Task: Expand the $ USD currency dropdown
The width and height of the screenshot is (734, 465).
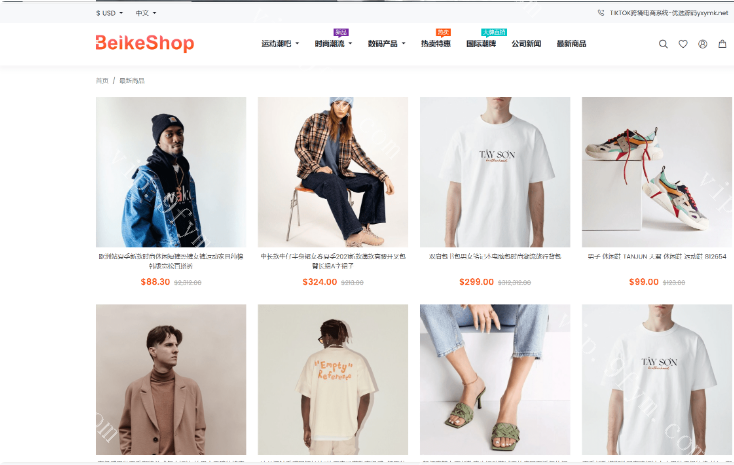Action: [x=110, y=13]
